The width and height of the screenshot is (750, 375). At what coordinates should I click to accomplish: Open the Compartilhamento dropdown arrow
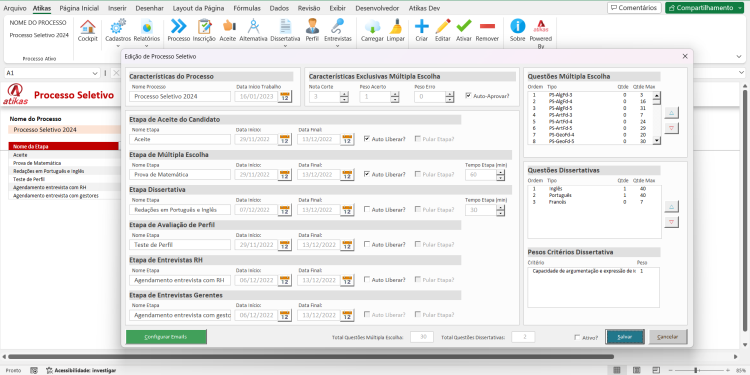tap(740, 8)
